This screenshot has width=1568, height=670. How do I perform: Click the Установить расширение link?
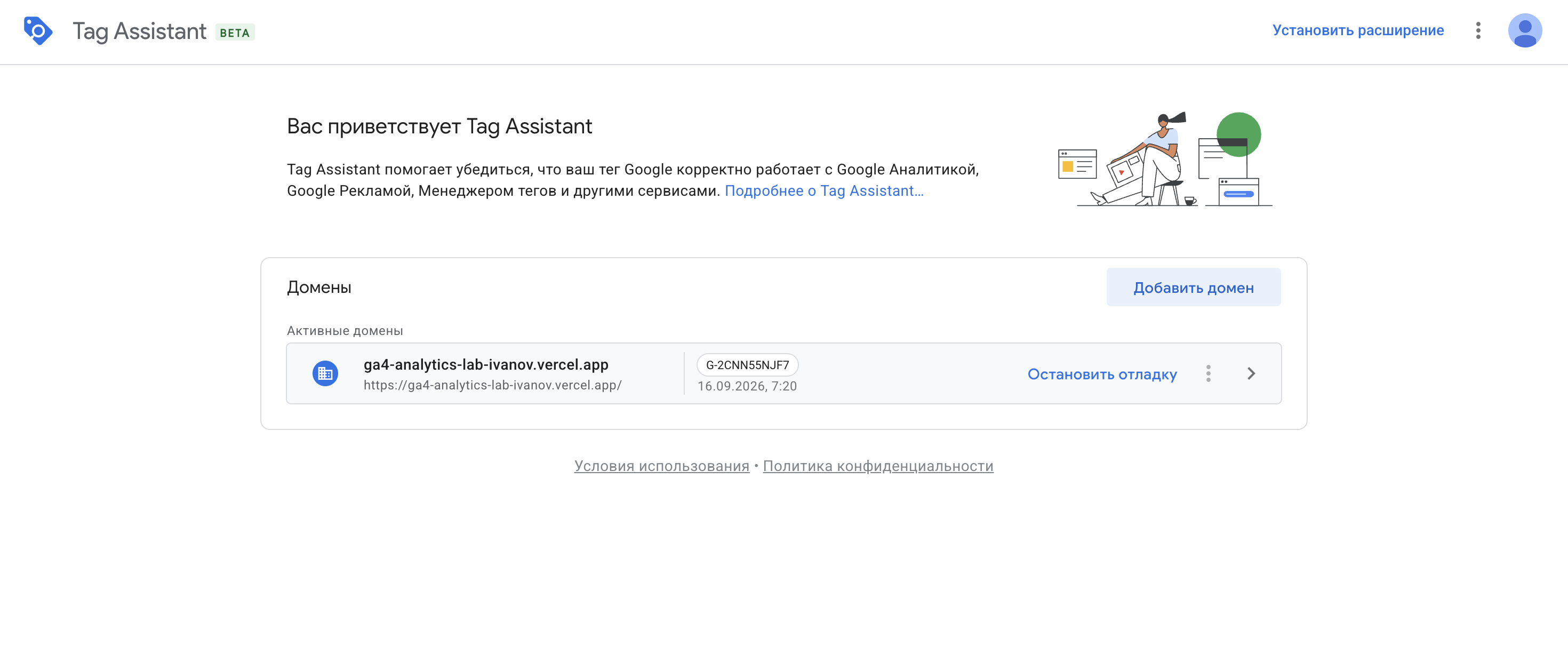[x=1358, y=30]
